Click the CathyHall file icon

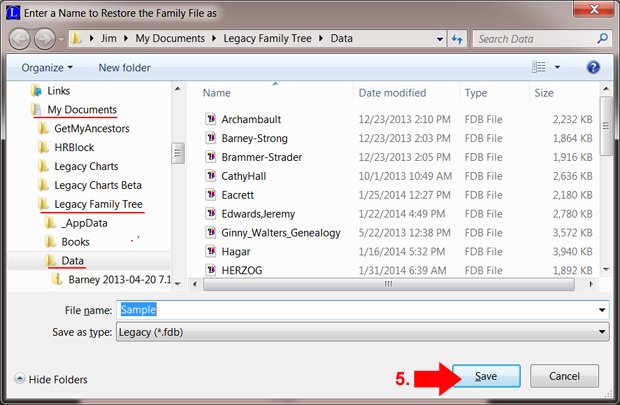(x=211, y=176)
